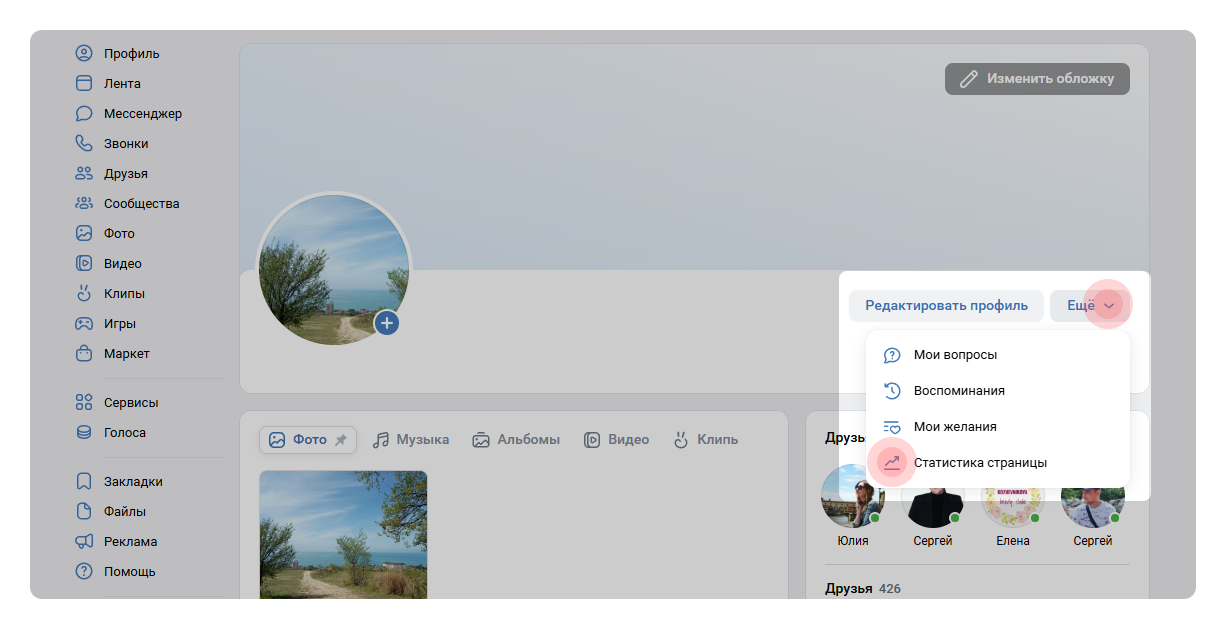The height and width of the screenshot is (629, 1226).
Task: Open friend Юлия's avatar
Action: (851, 497)
